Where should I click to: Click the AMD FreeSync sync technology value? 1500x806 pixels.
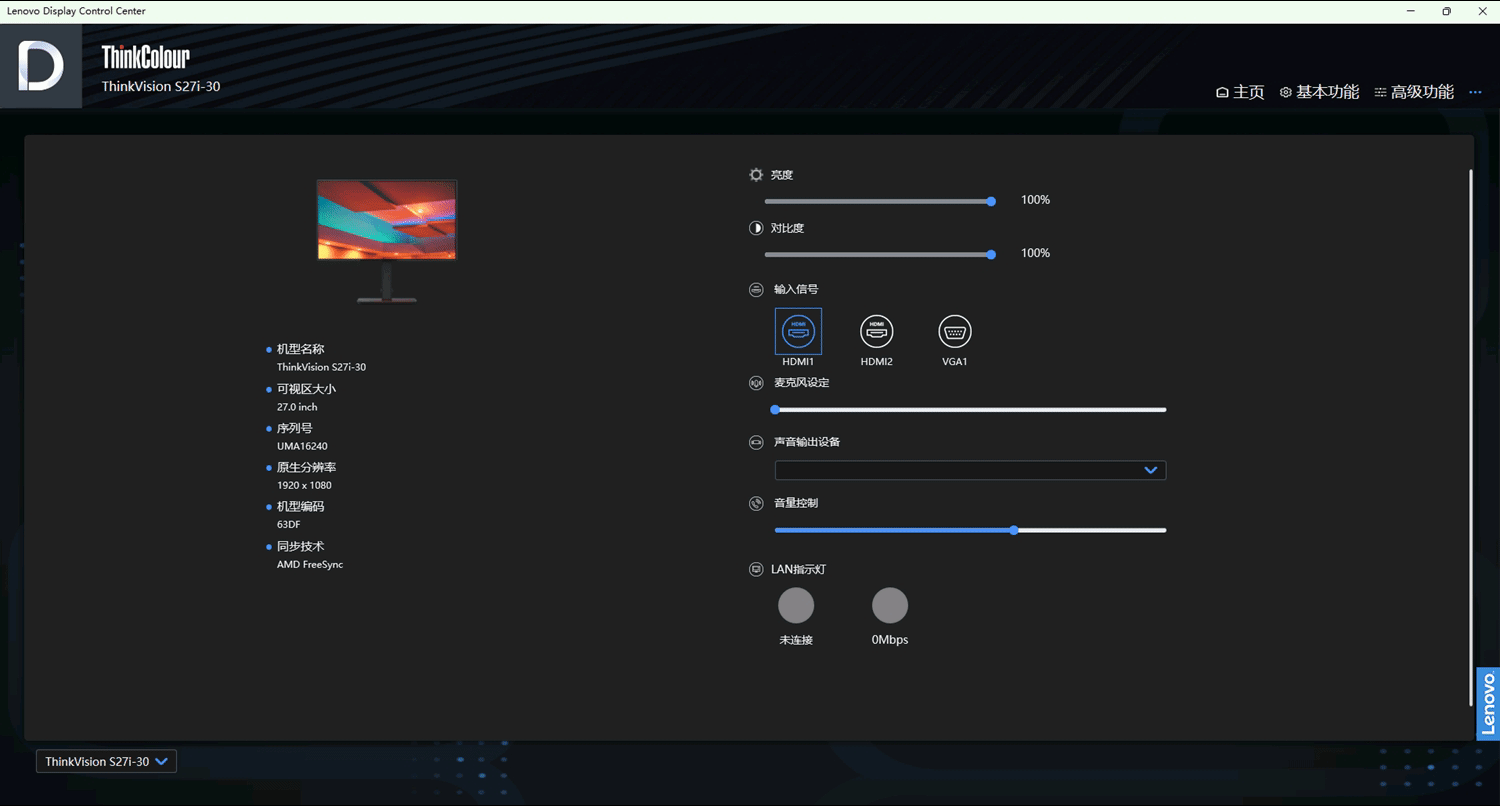[310, 564]
